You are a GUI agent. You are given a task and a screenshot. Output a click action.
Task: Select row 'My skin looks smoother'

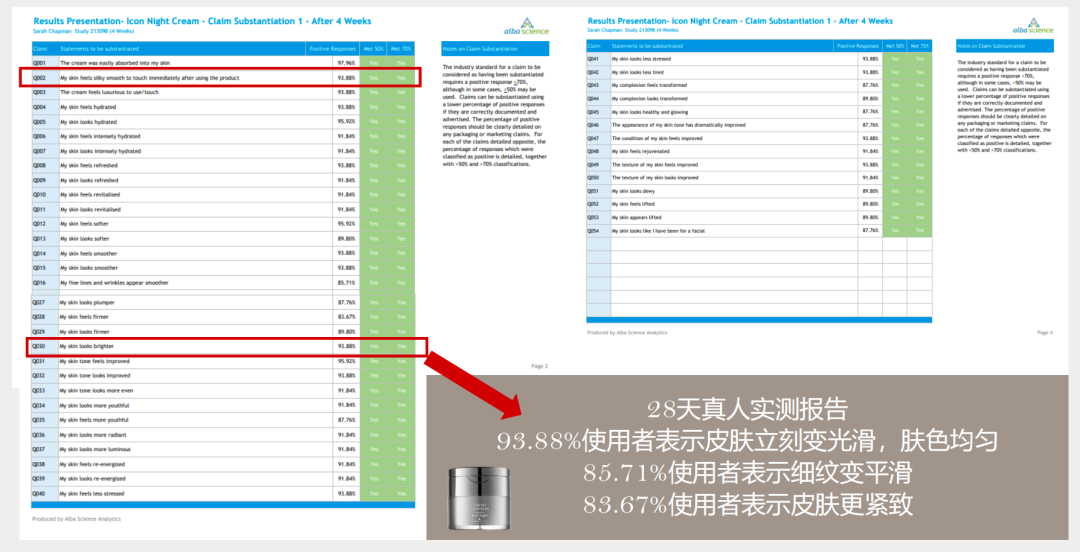click(x=223, y=268)
